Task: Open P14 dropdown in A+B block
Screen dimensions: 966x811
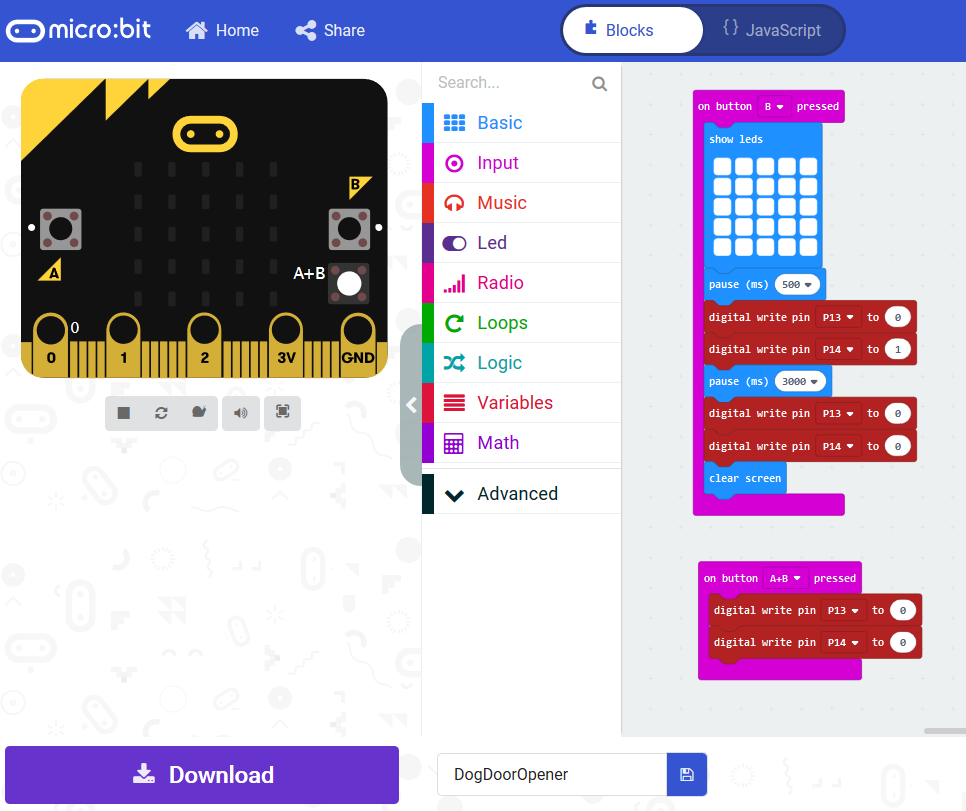Action: click(x=843, y=643)
